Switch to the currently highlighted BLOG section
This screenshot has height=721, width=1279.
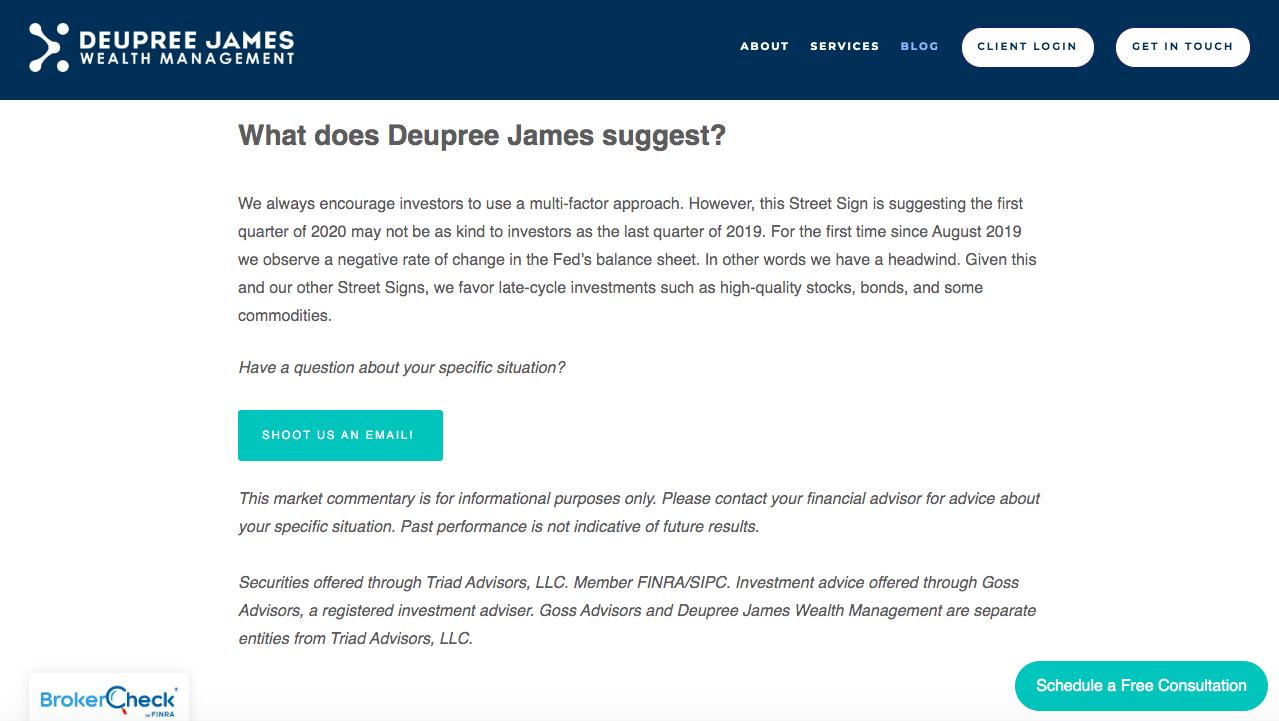tap(919, 46)
